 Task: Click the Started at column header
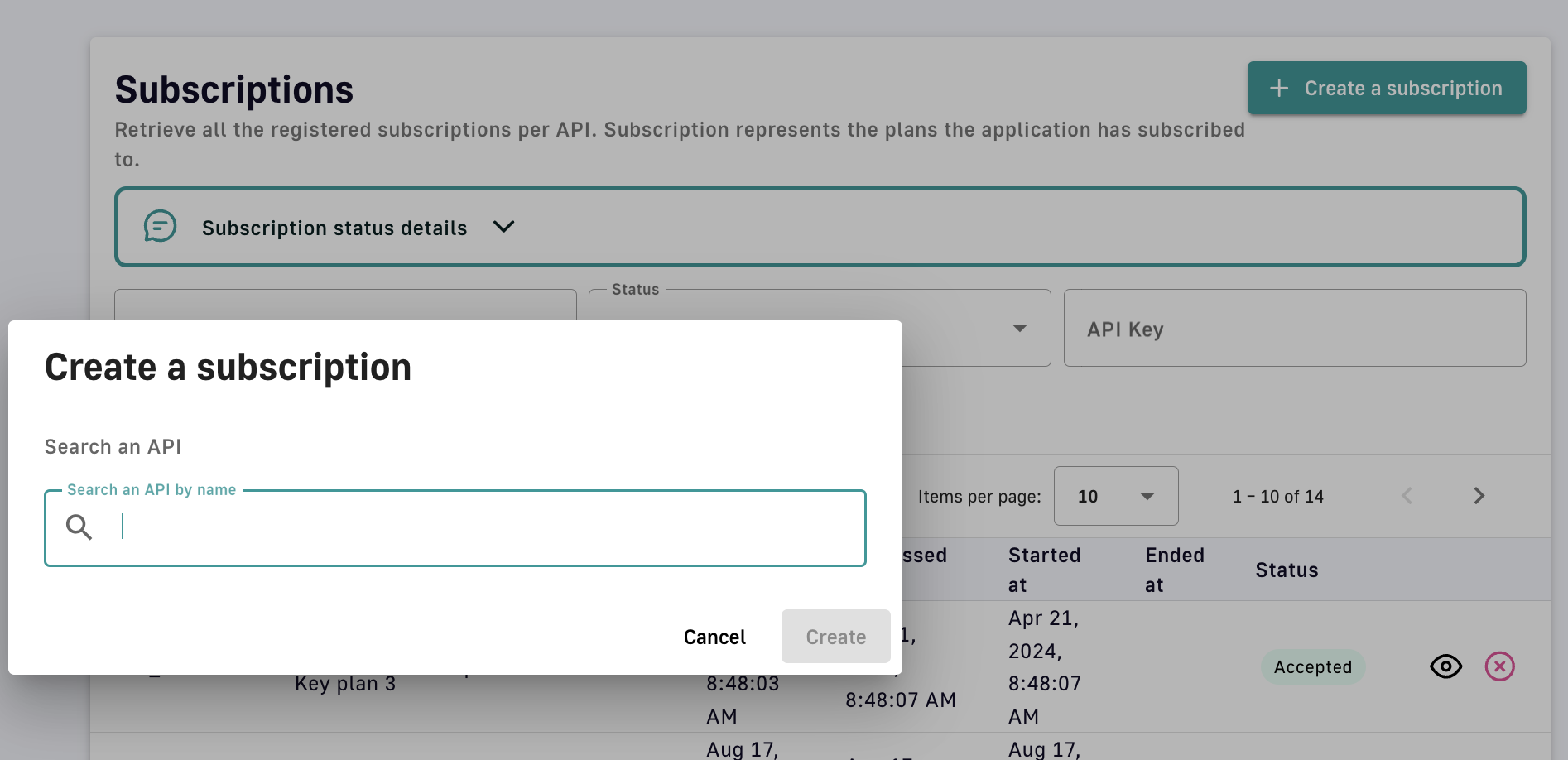1044,570
